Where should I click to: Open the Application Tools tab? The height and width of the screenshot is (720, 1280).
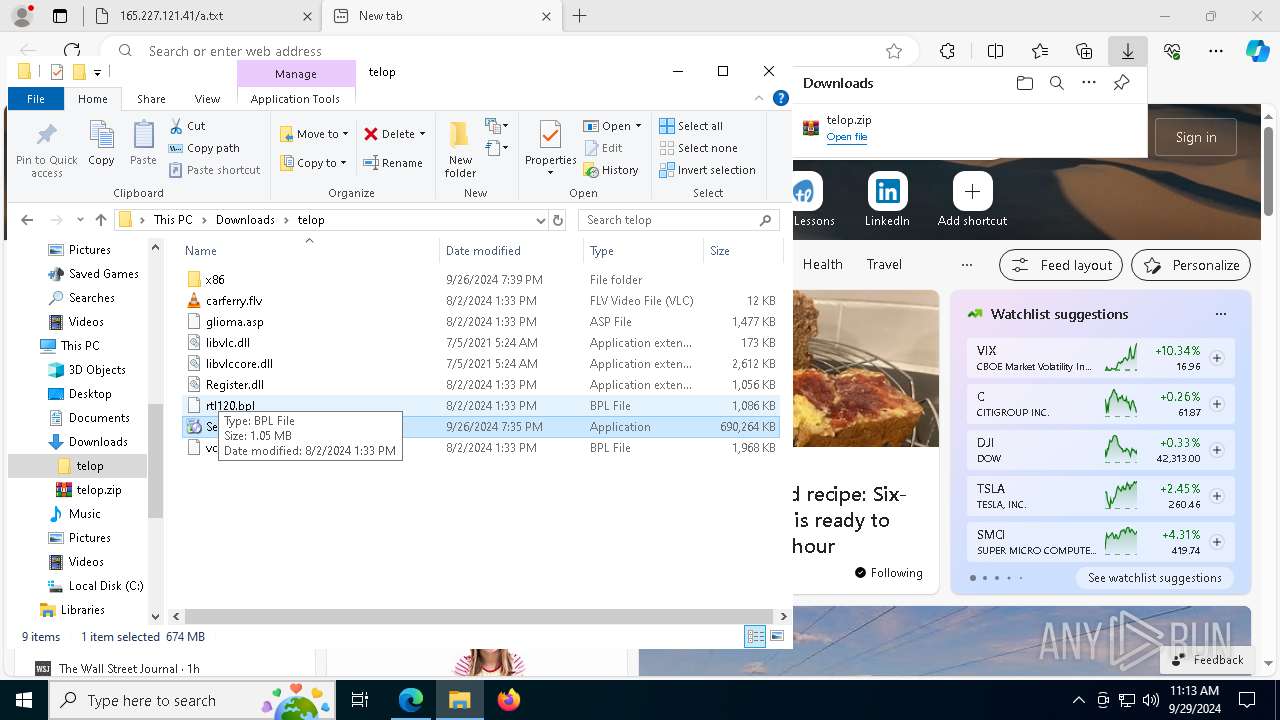295,99
